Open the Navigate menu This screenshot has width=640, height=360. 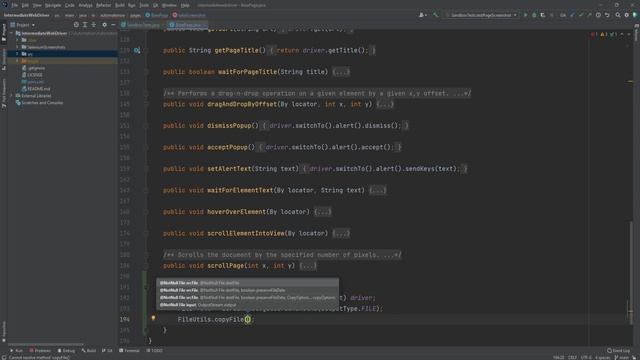point(53,5)
